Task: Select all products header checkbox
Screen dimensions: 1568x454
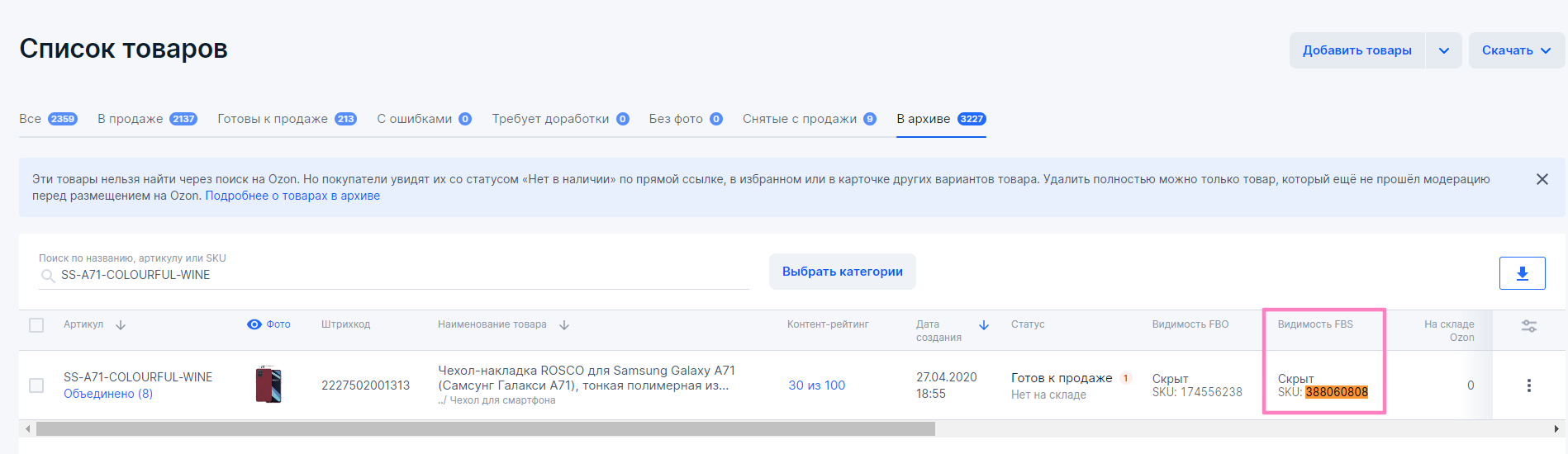Action: click(36, 325)
